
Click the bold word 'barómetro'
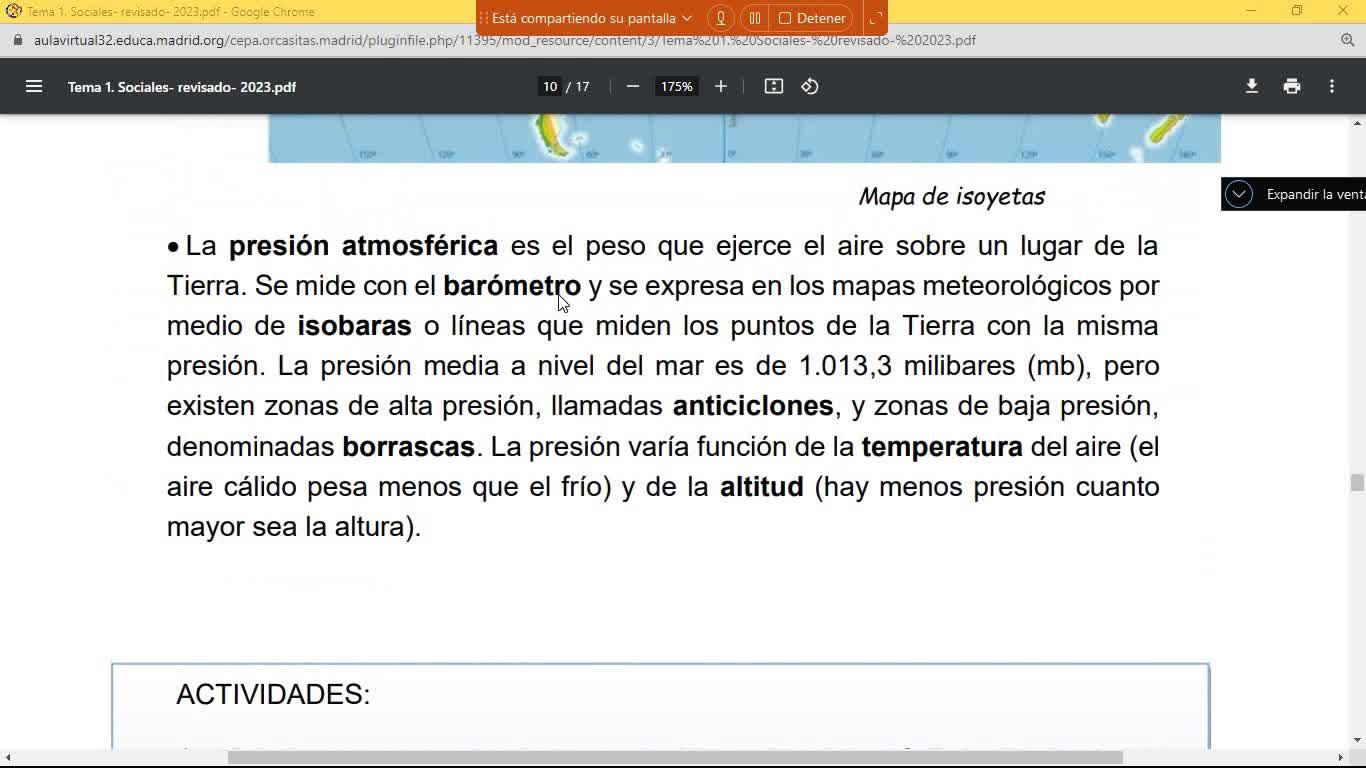coord(512,286)
